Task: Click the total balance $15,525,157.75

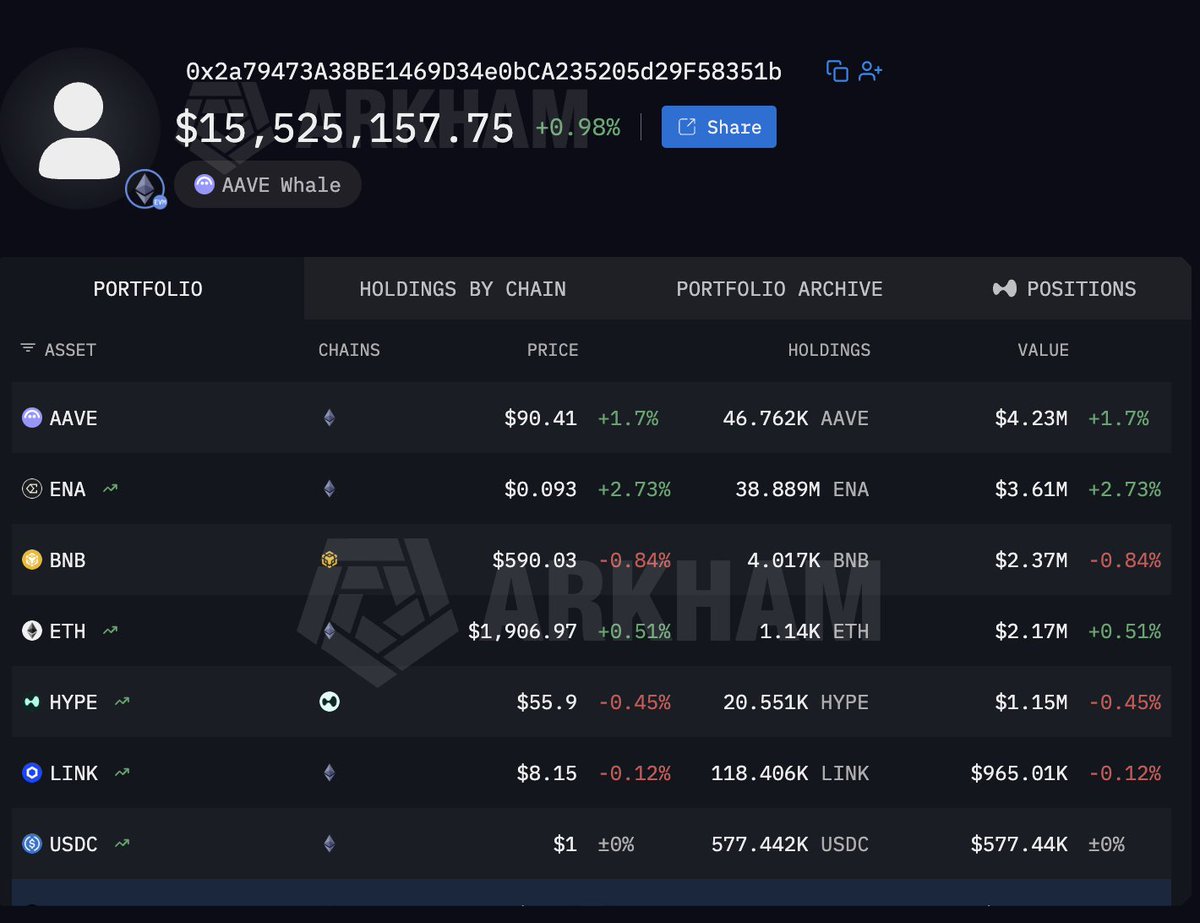Action: [345, 128]
